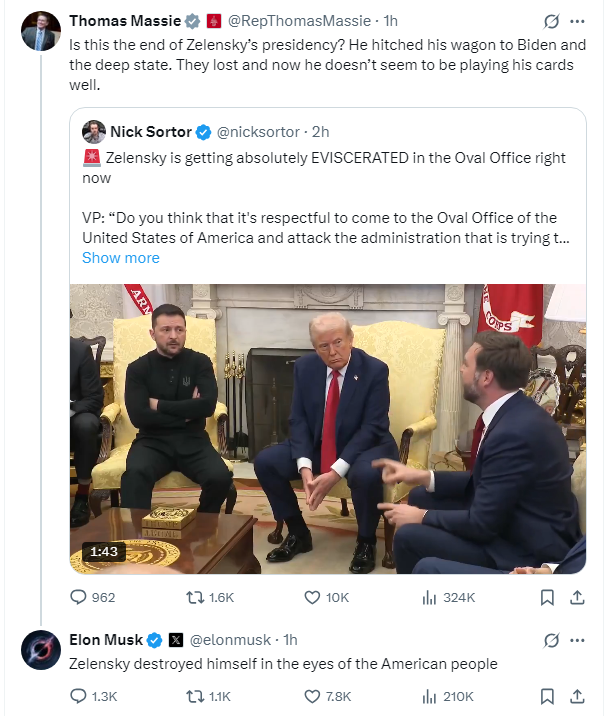Play the 1:43 Oval Office video

(x=328, y=428)
